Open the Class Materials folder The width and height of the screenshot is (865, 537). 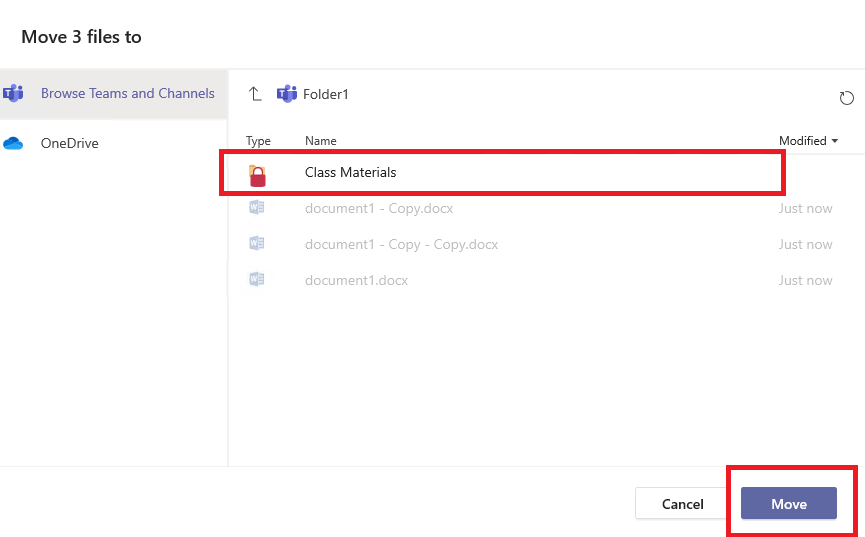[x=350, y=172]
